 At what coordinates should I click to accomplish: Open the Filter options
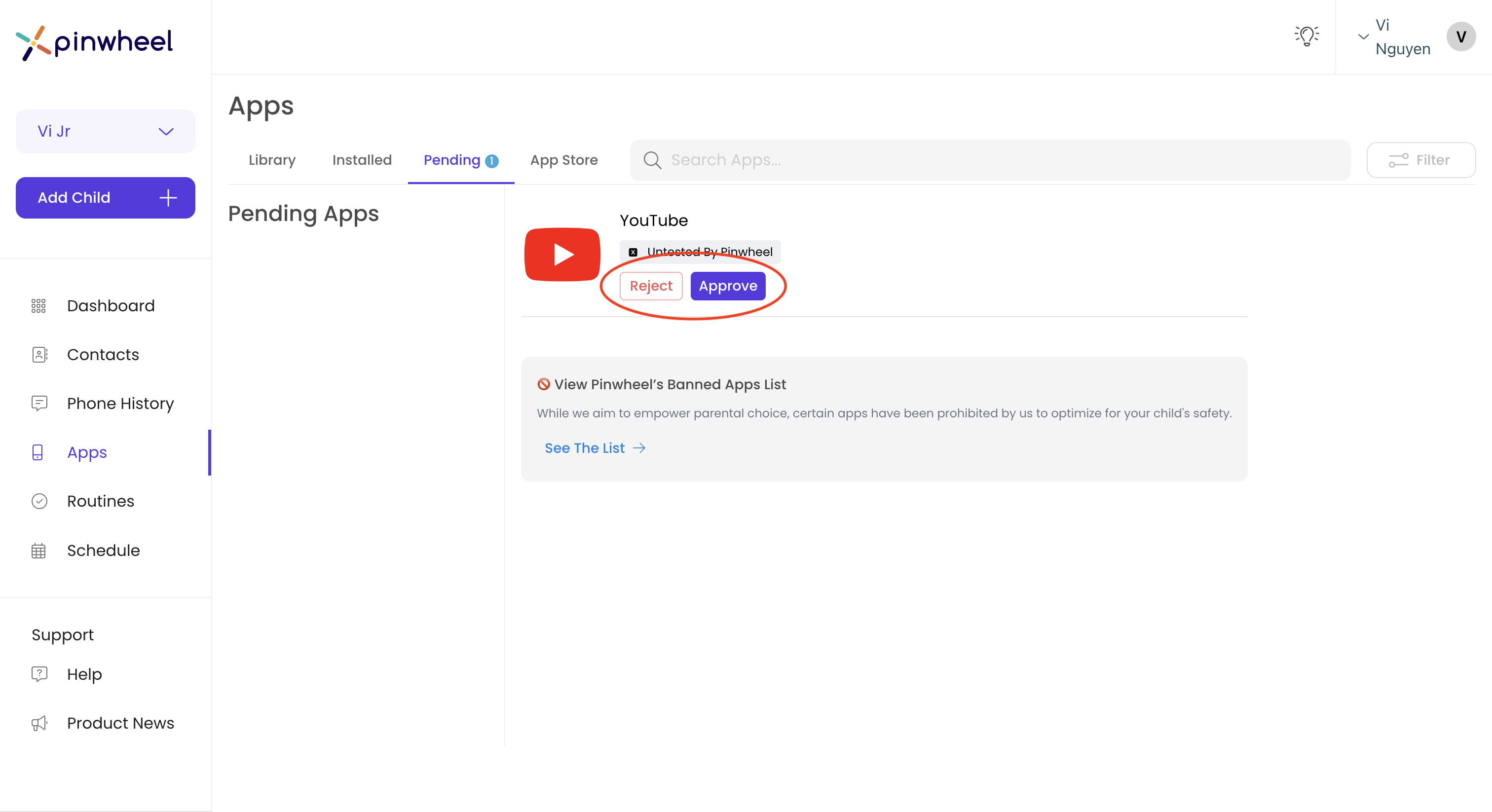tap(1421, 160)
